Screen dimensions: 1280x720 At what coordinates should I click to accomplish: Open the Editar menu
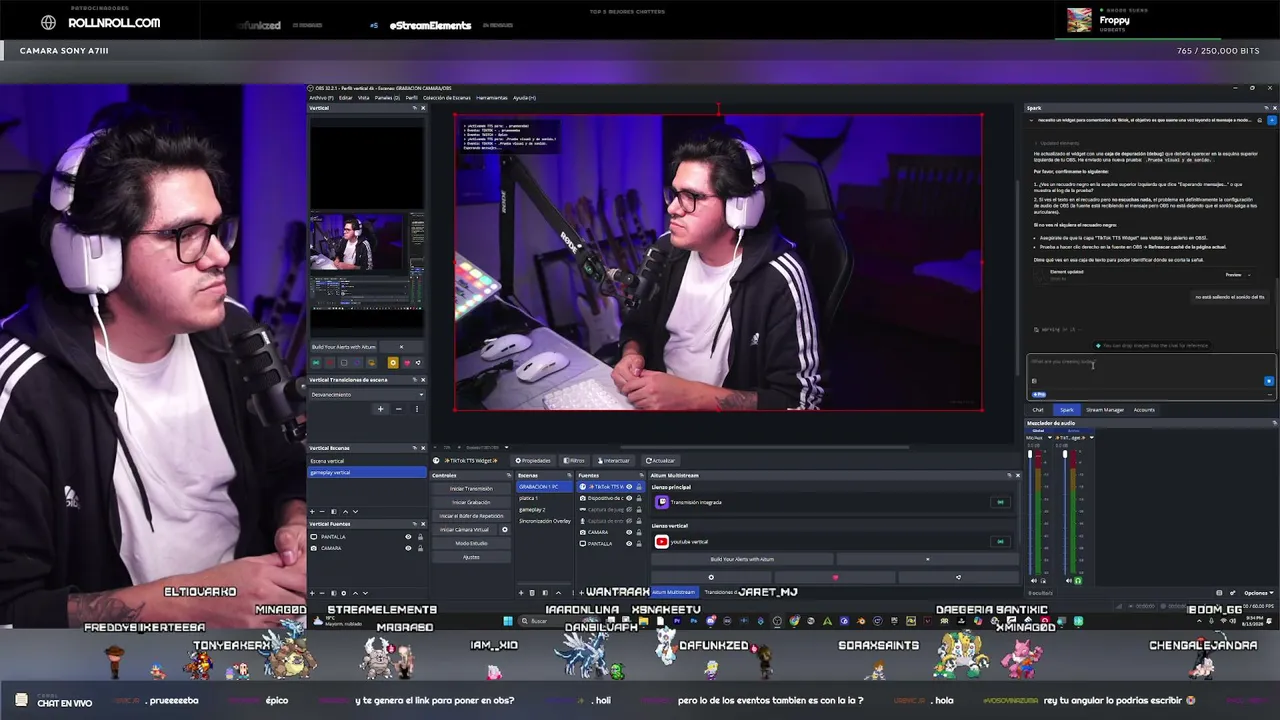coord(345,98)
